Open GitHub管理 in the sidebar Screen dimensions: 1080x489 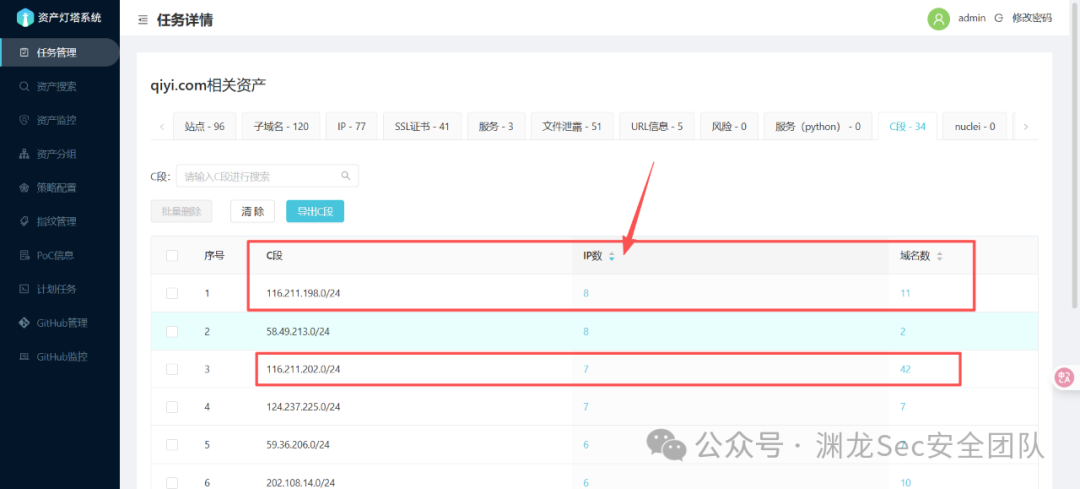[60, 322]
